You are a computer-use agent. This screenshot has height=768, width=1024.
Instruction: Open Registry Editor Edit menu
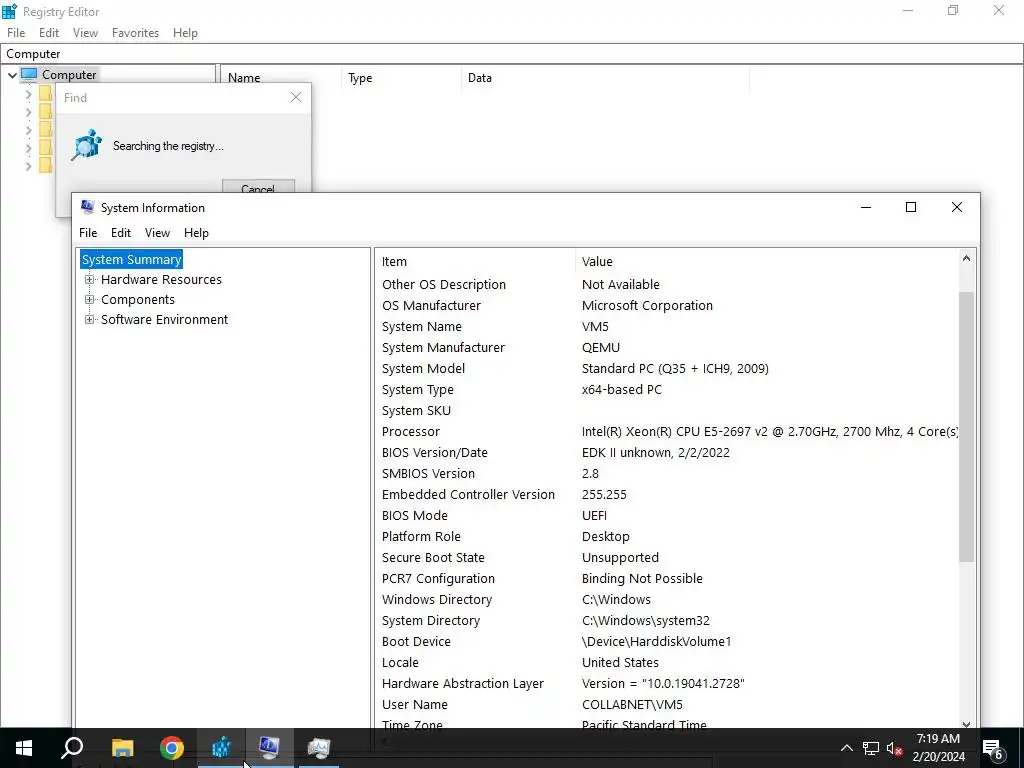[49, 33]
